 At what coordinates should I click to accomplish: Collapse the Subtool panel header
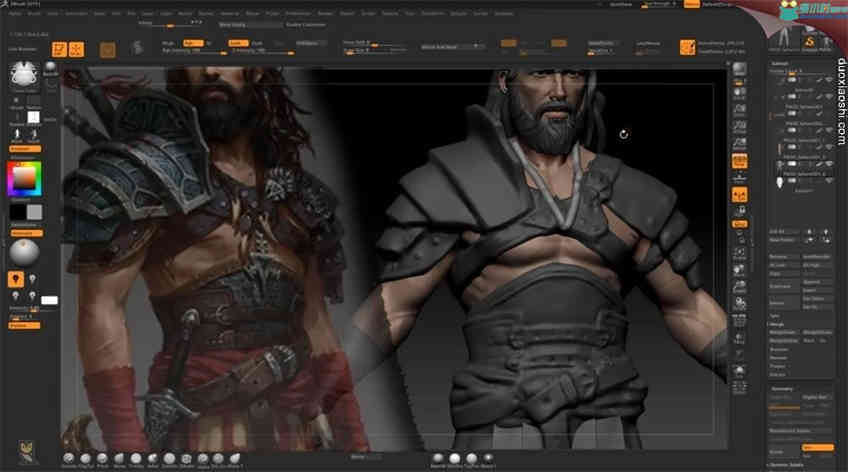pos(780,64)
